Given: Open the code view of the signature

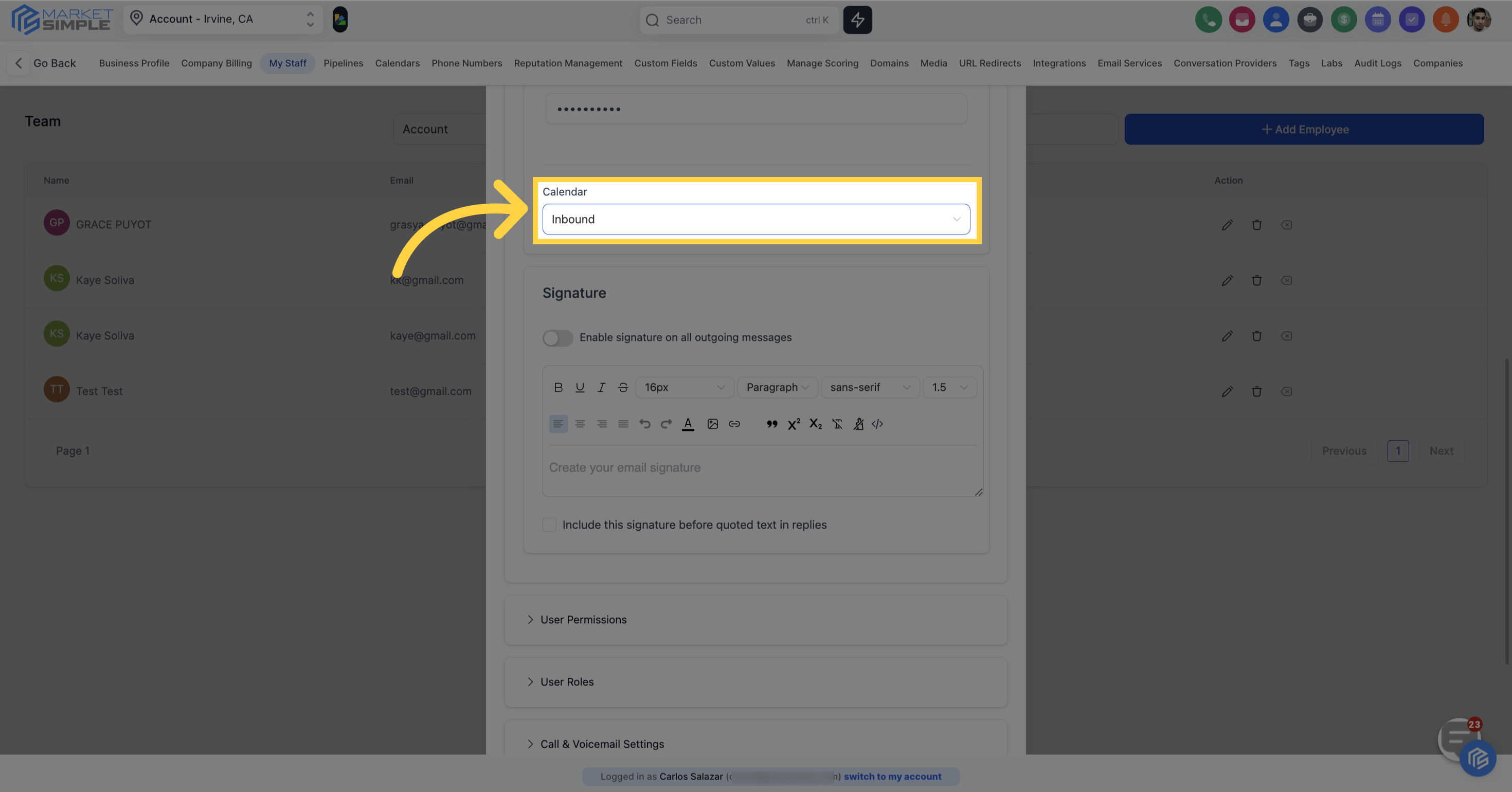Looking at the screenshot, I should 877,424.
